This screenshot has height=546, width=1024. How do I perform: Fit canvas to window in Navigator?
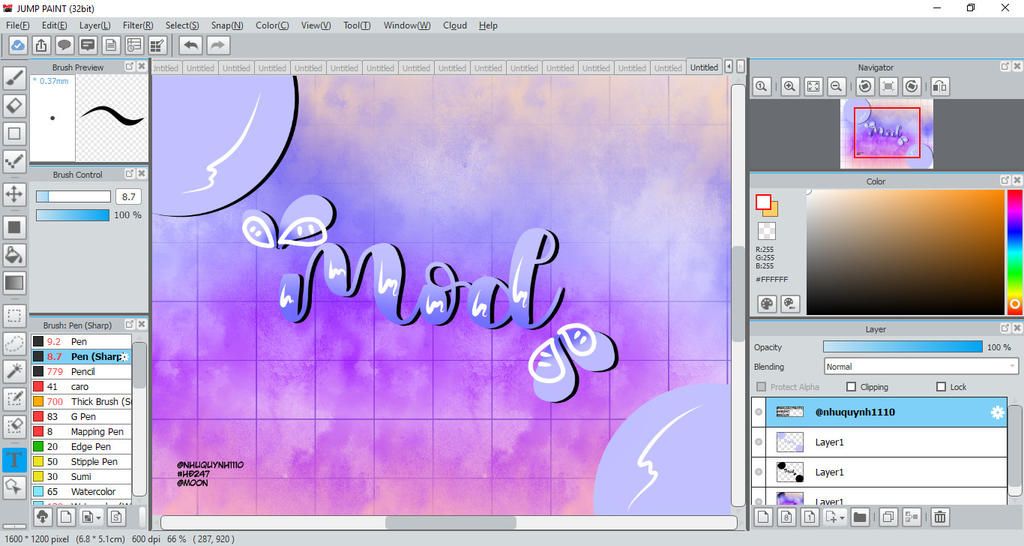[x=813, y=86]
